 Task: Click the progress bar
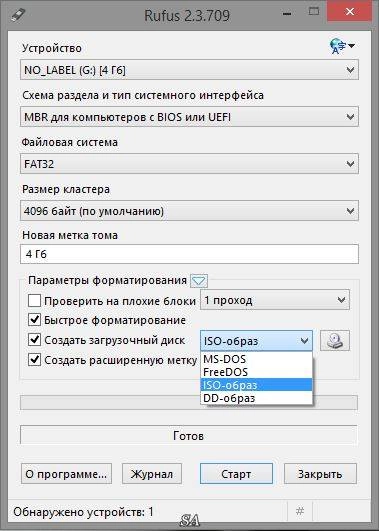(x=189, y=402)
